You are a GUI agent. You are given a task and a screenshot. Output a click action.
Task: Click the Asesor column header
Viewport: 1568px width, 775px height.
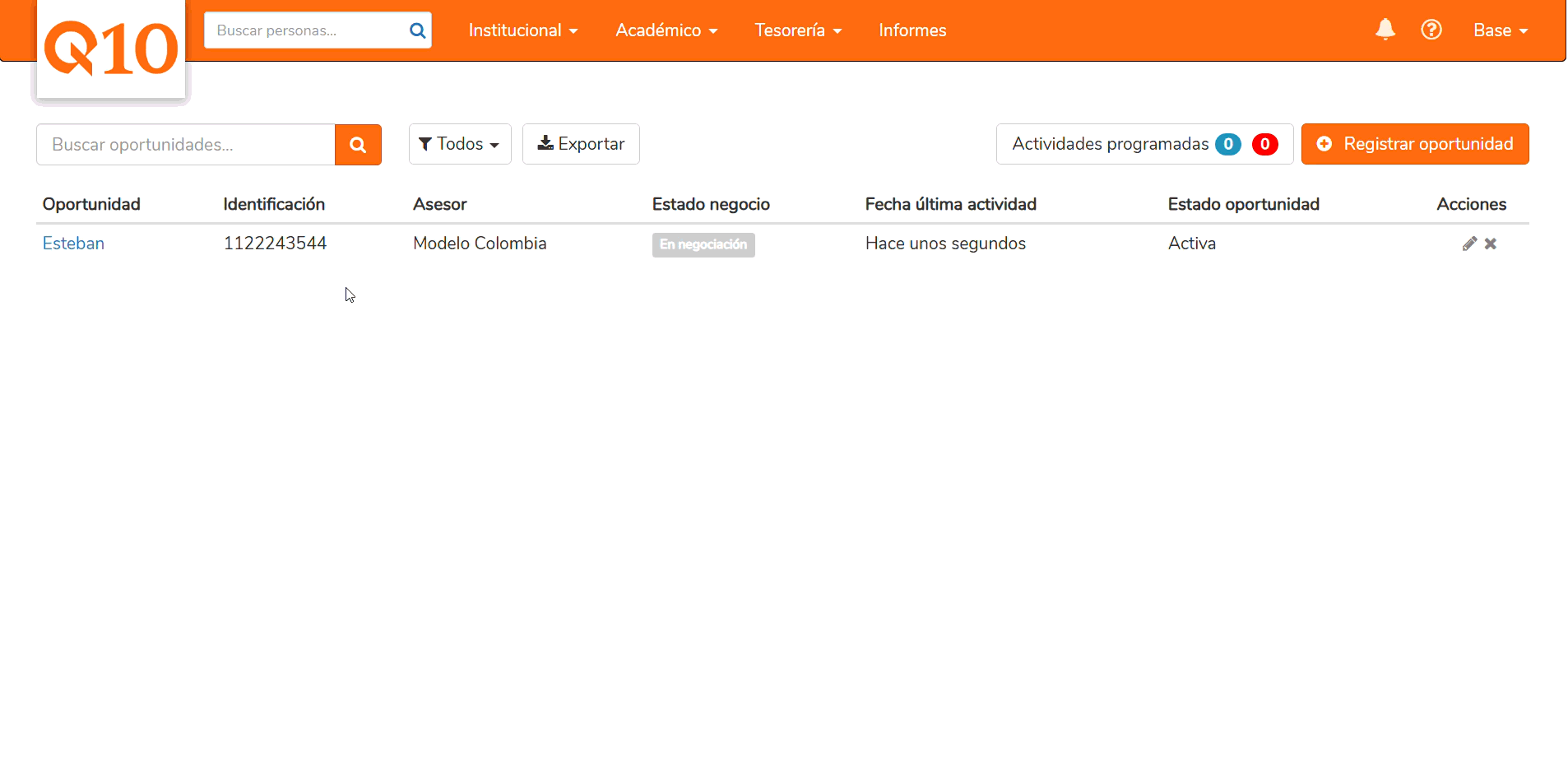tap(439, 204)
